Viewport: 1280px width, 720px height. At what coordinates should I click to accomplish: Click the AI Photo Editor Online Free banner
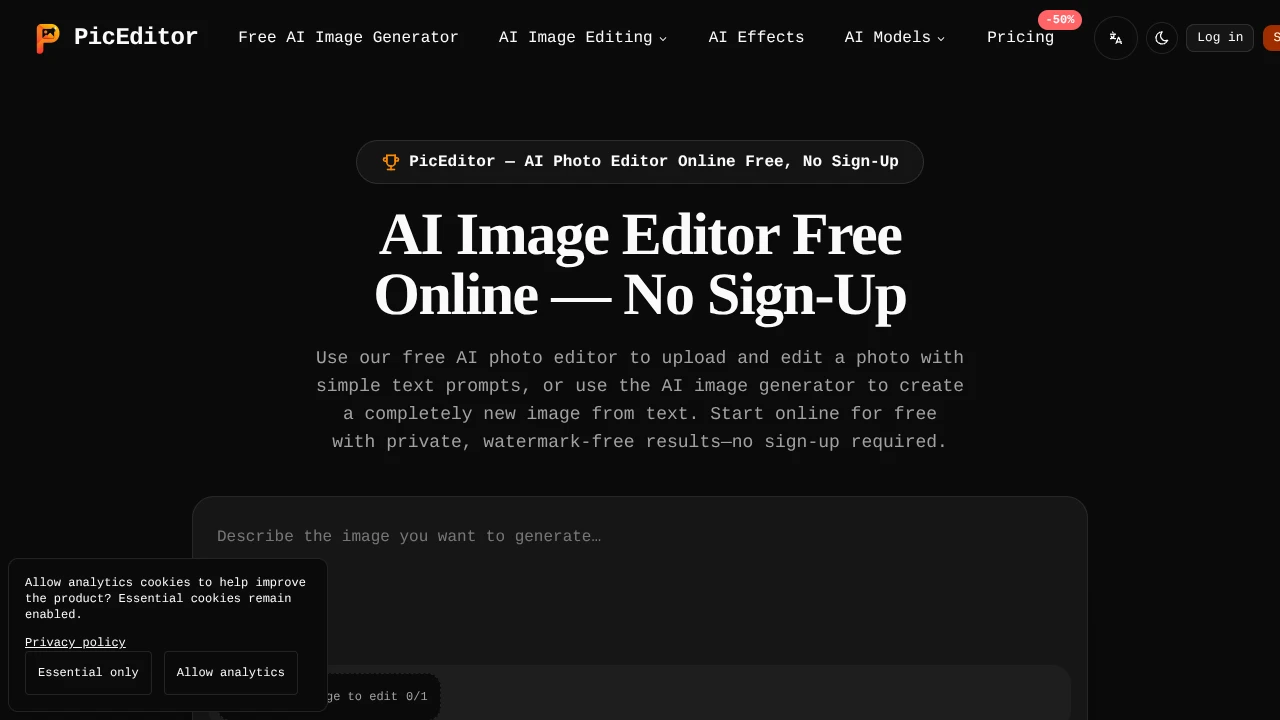coord(640,162)
